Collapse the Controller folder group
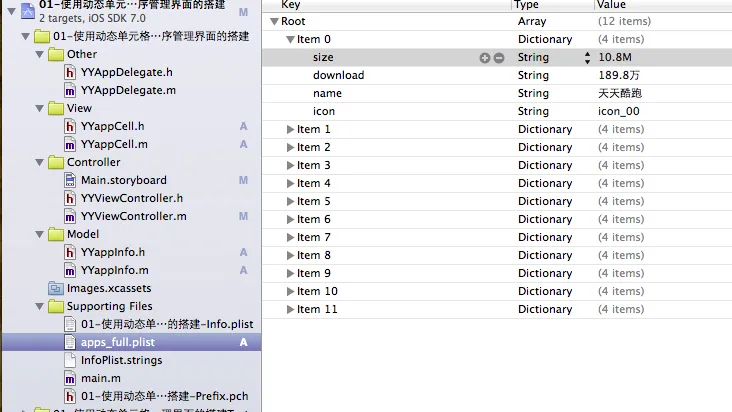This screenshot has width=732, height=412. pos(40,162)
